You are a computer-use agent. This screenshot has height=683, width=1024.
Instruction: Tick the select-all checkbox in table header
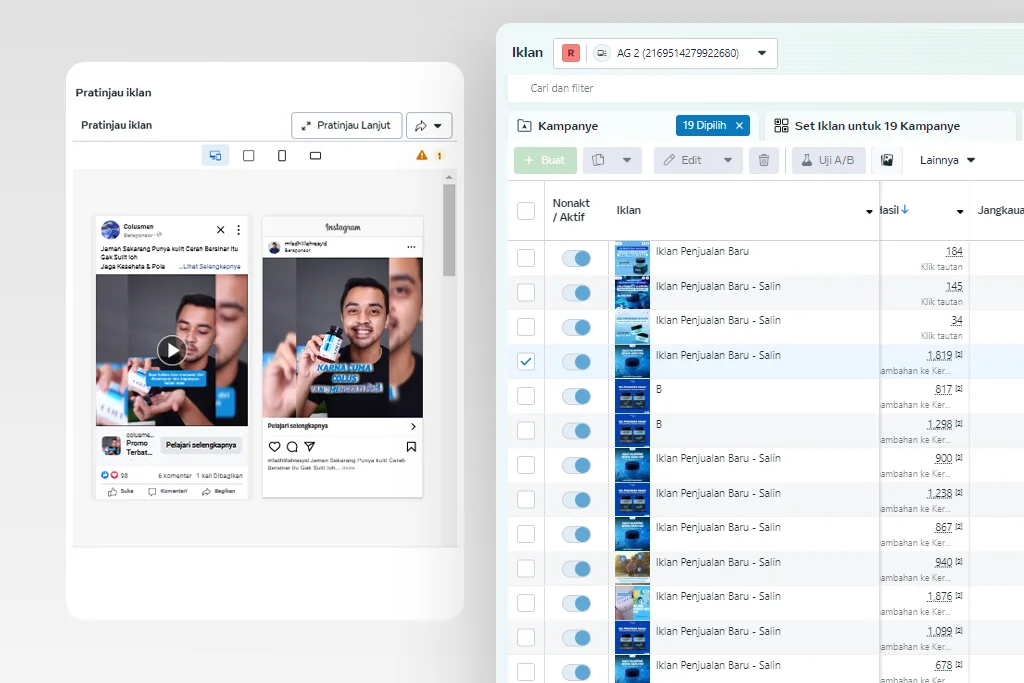526,211
